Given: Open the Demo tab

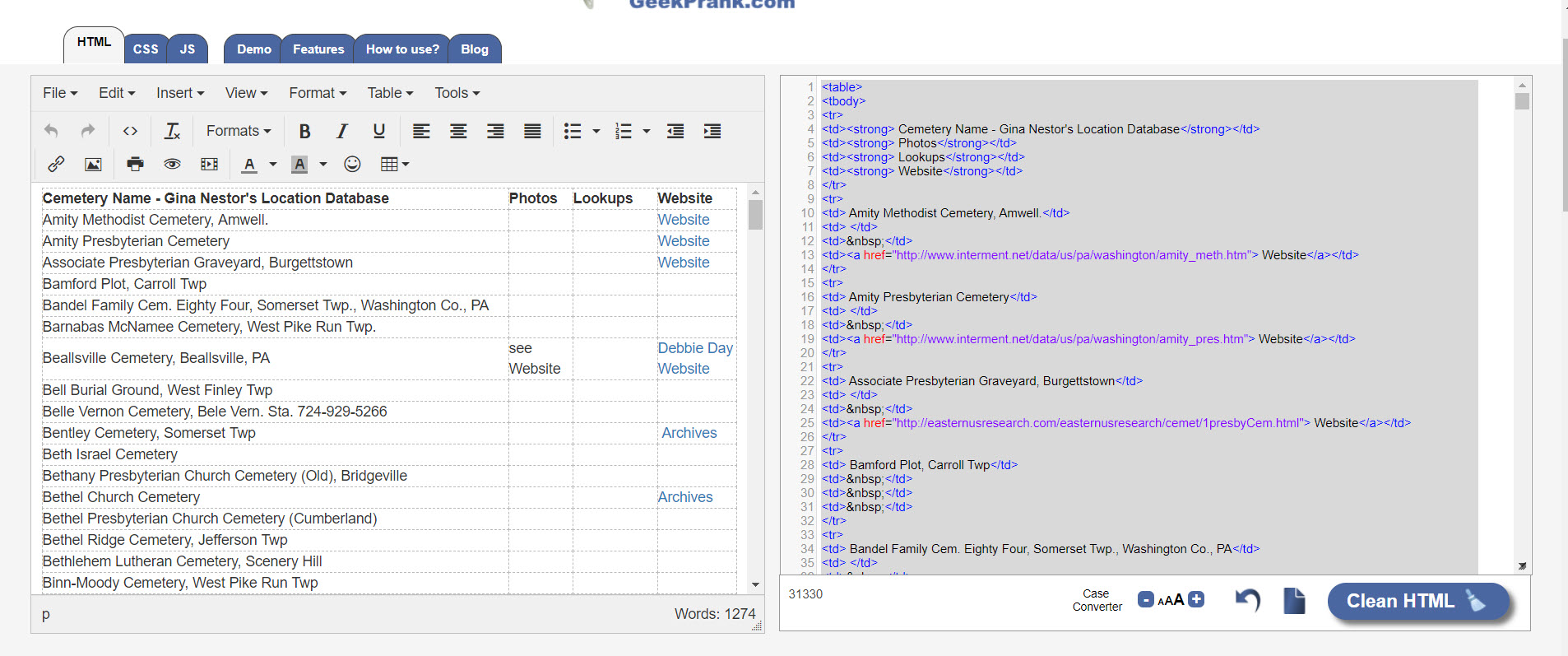Looking at the screenshot, I should tap(253, 49).
